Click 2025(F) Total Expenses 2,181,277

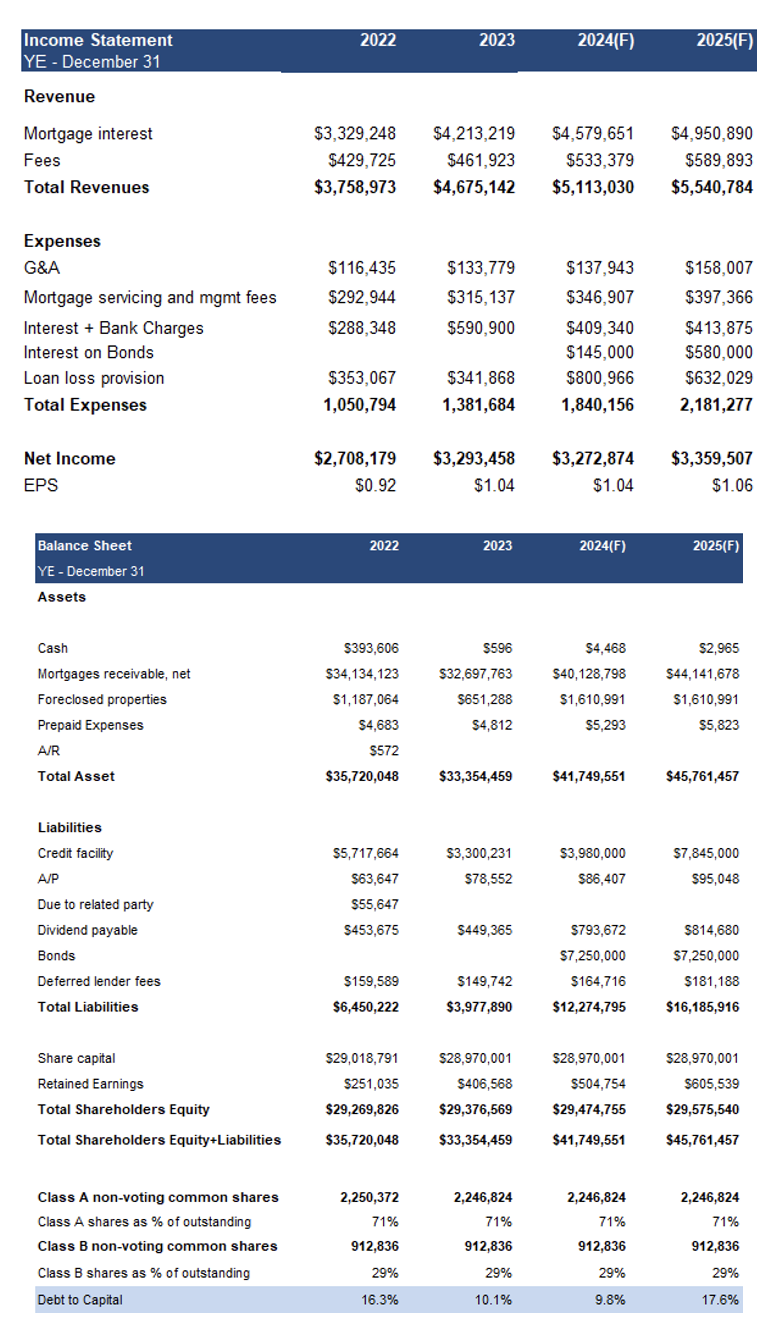click(716, 406)
